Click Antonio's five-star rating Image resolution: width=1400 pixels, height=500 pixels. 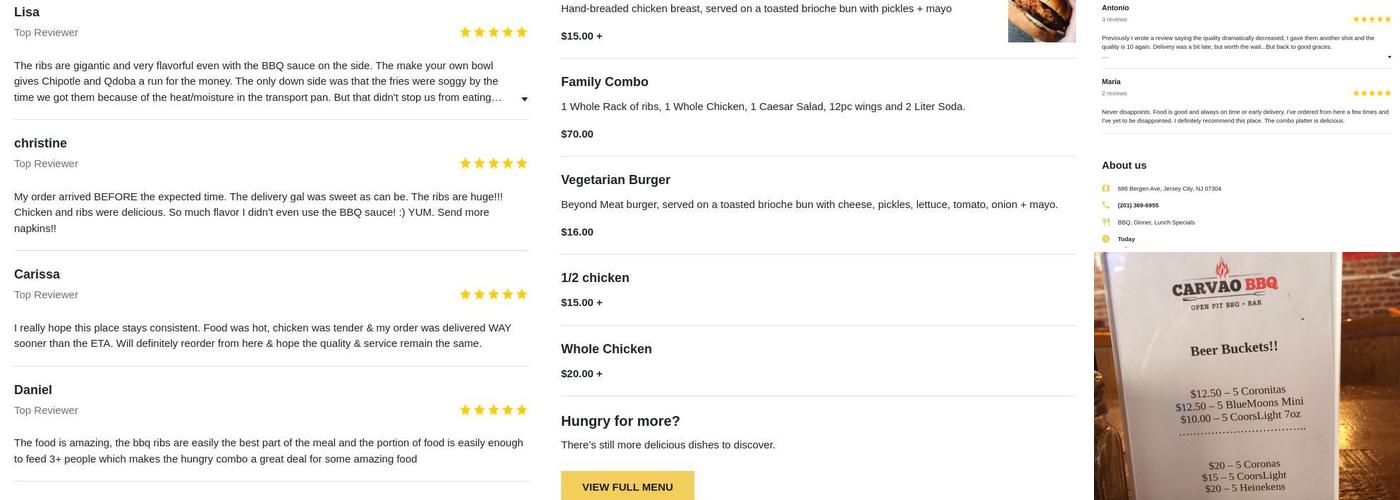1371,19
